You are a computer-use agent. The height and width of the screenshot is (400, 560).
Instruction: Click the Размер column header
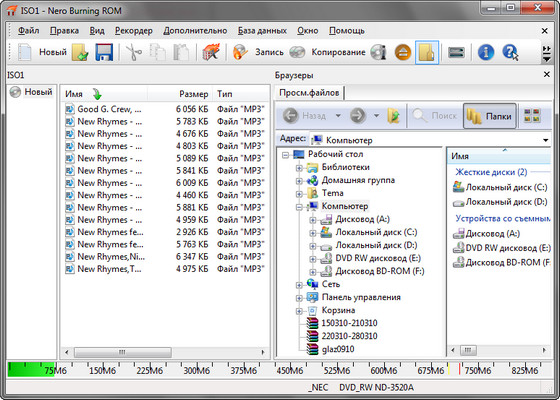coord(194,94)
